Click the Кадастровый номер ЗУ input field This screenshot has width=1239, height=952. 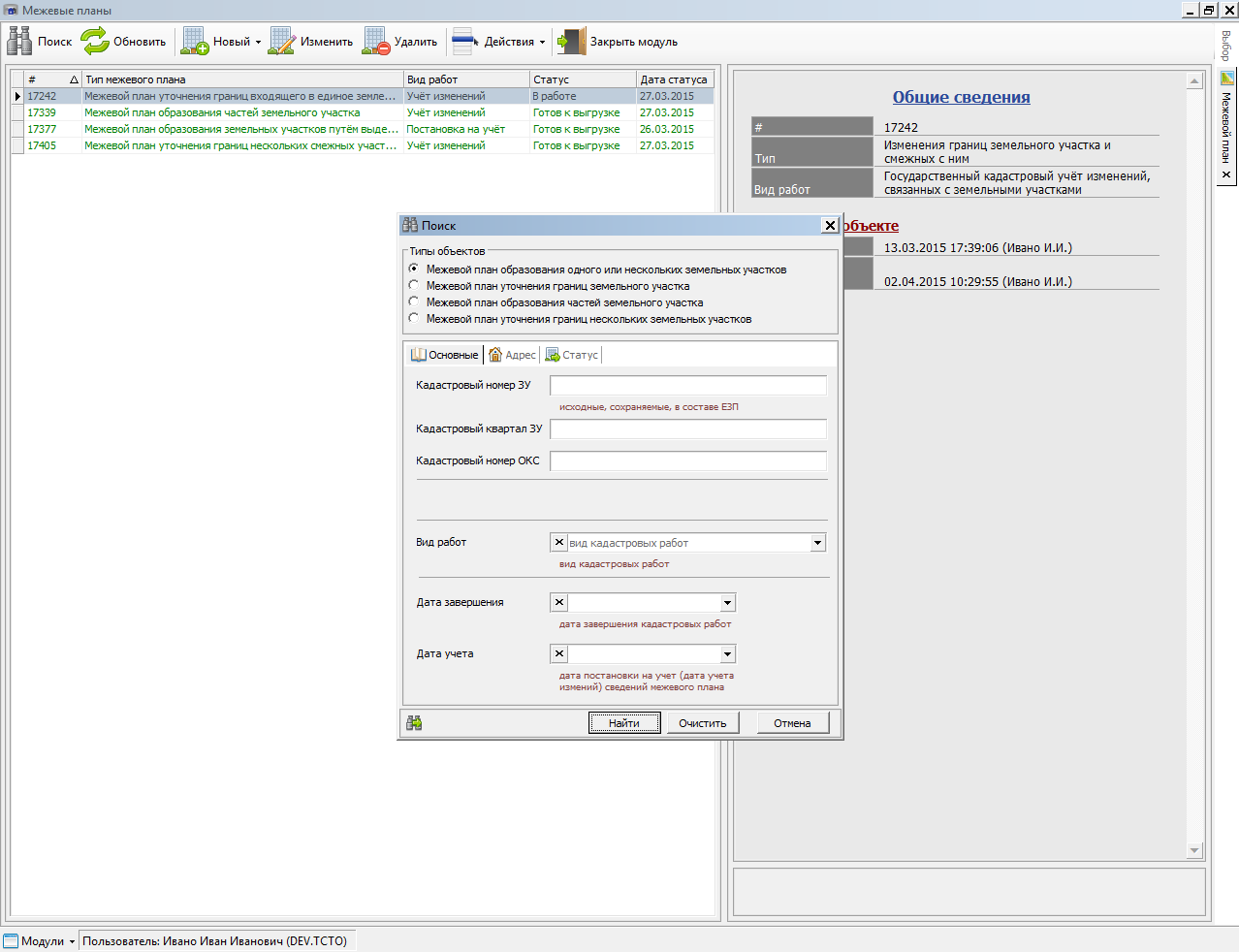tap(687, 386)
